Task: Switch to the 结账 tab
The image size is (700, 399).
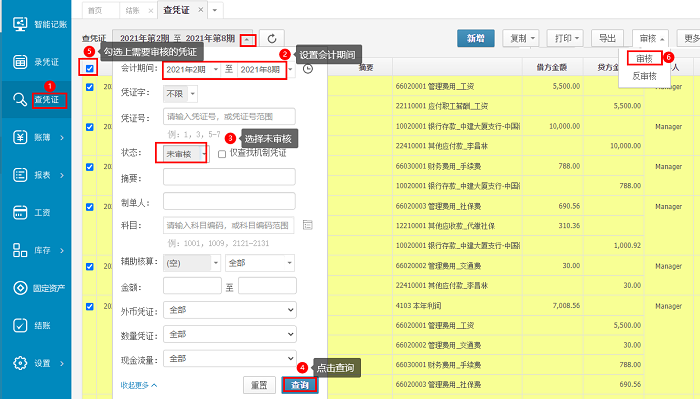Action: click(x=133, y=11)
